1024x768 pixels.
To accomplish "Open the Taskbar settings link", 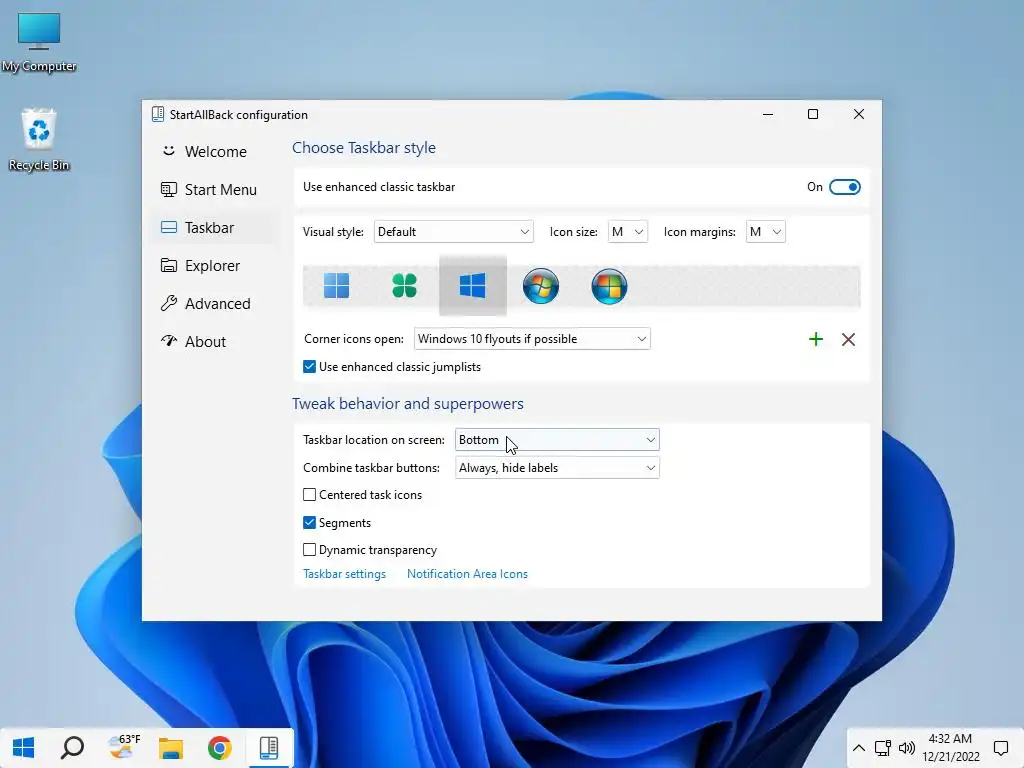I will [x=344, y=574].
